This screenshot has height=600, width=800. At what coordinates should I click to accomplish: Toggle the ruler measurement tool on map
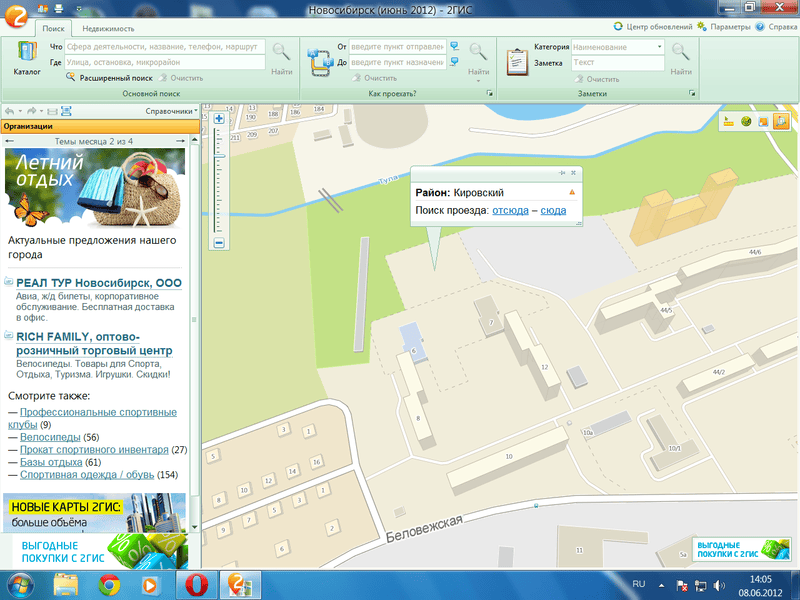tap(729, 121)
